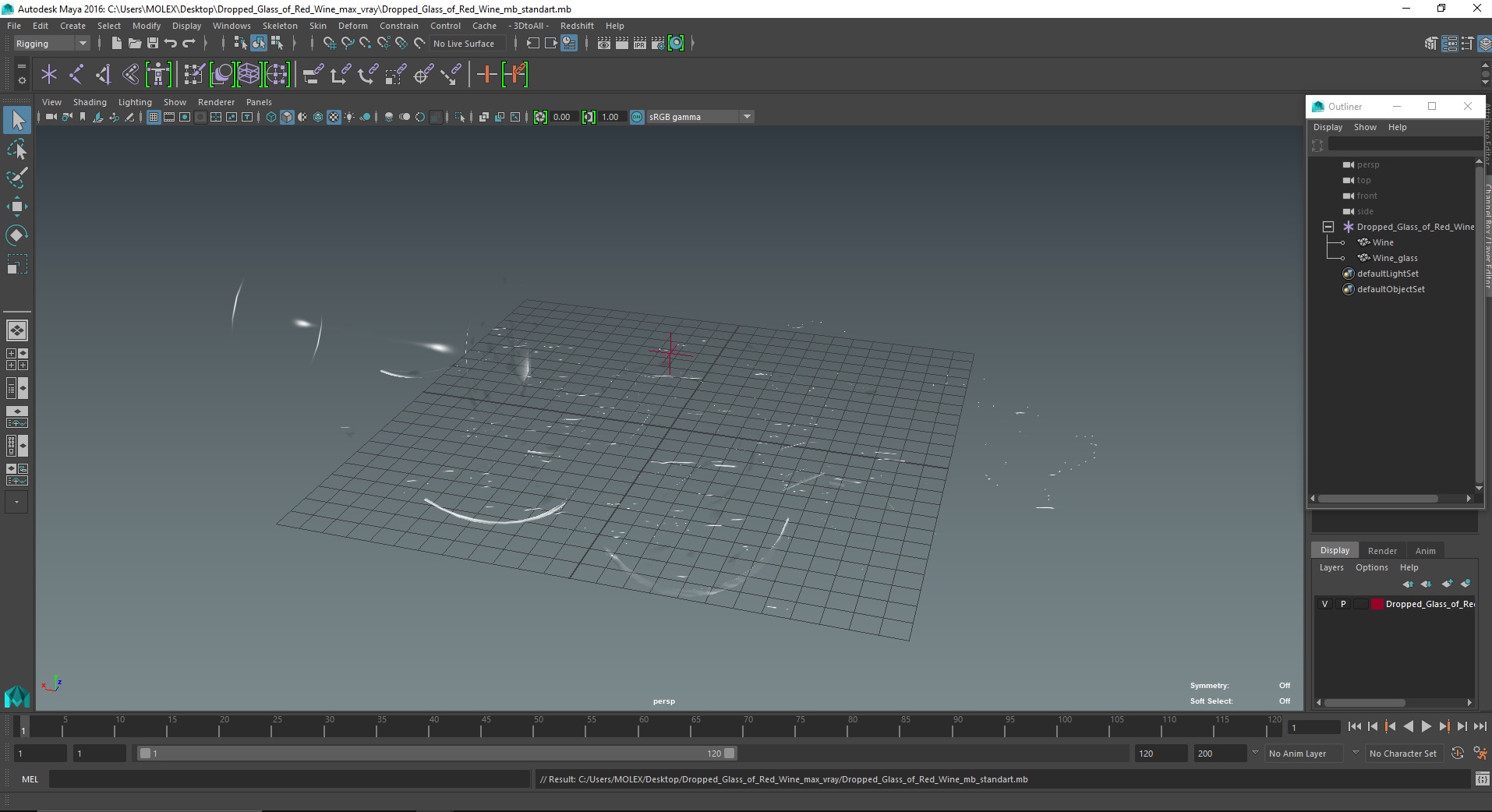Image resolution: width=1492 pixels, height=812 pixels.
Task: Click the Save Scene icon
Action: (x=153, y=44)
